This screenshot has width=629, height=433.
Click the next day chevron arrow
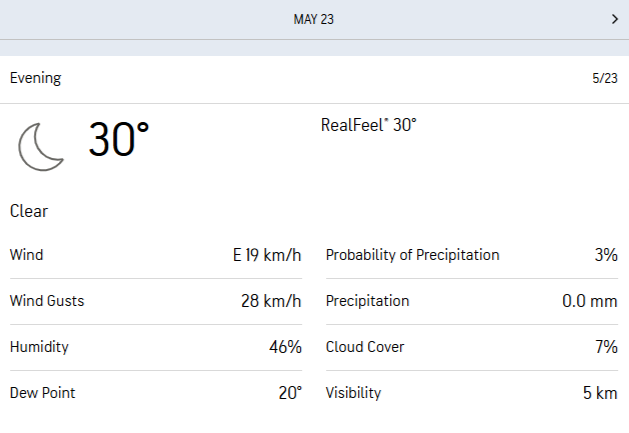tap(614, 19)
